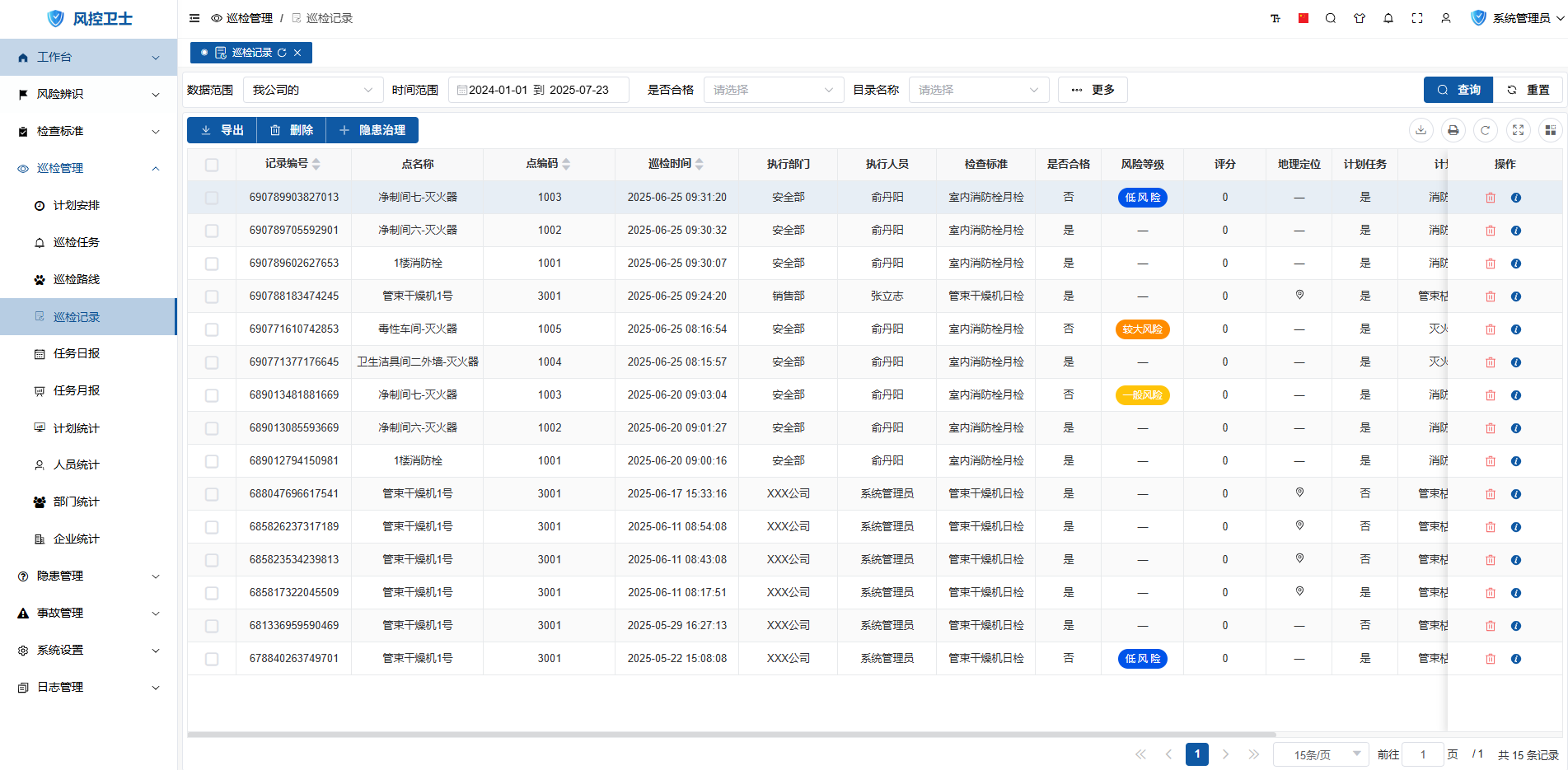Select checkbox for record 690789705592901

point(212,231)
